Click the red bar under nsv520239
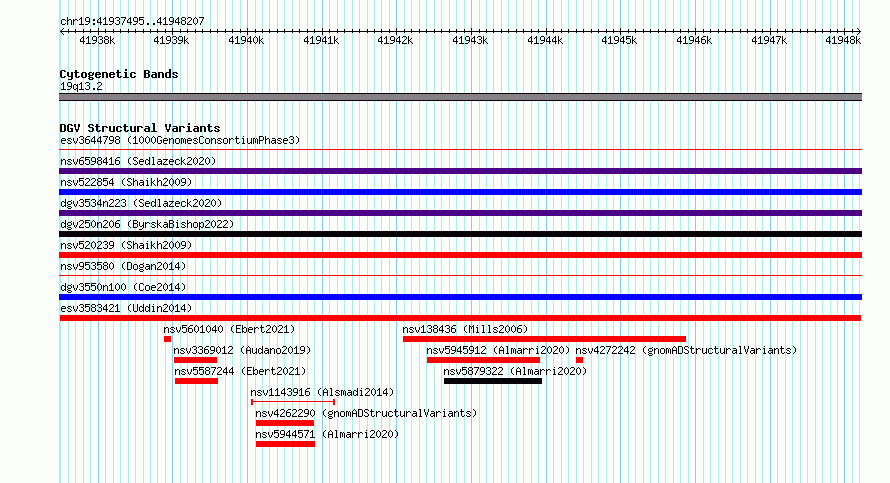Viewport: 890px width, 483px height. pos(460,255)
